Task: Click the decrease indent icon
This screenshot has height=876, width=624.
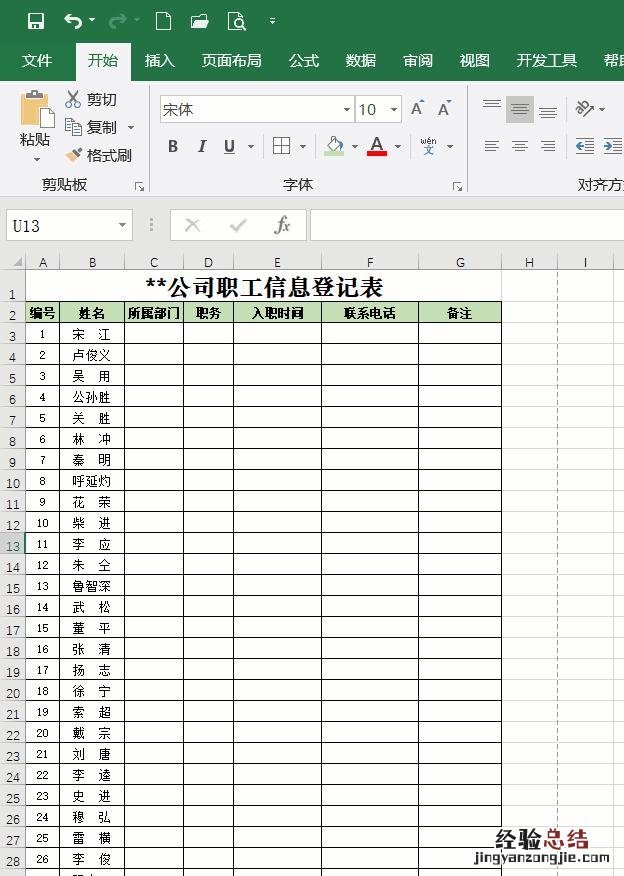Action: tap(585, 146)
